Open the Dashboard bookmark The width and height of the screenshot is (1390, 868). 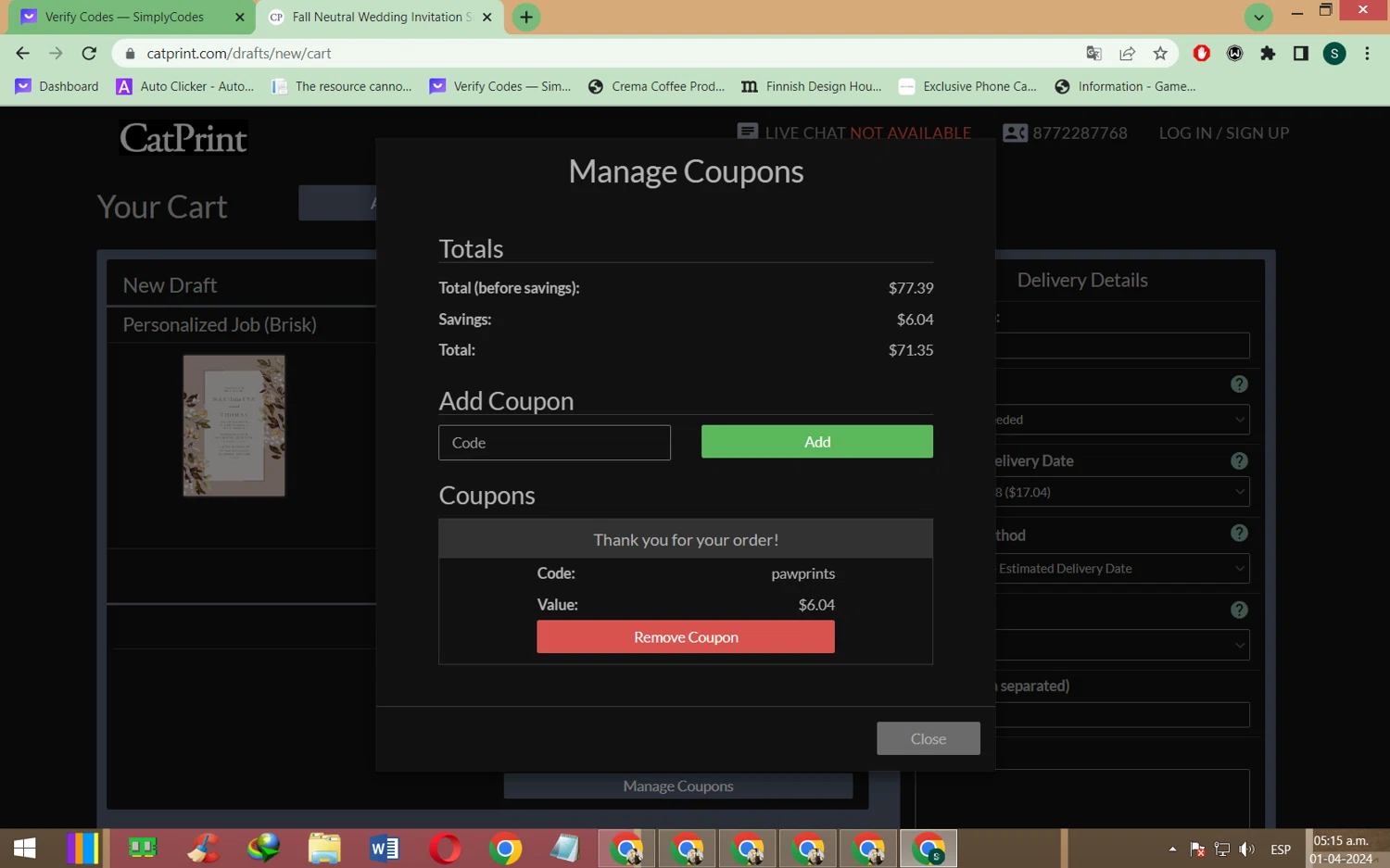point(57,86)
